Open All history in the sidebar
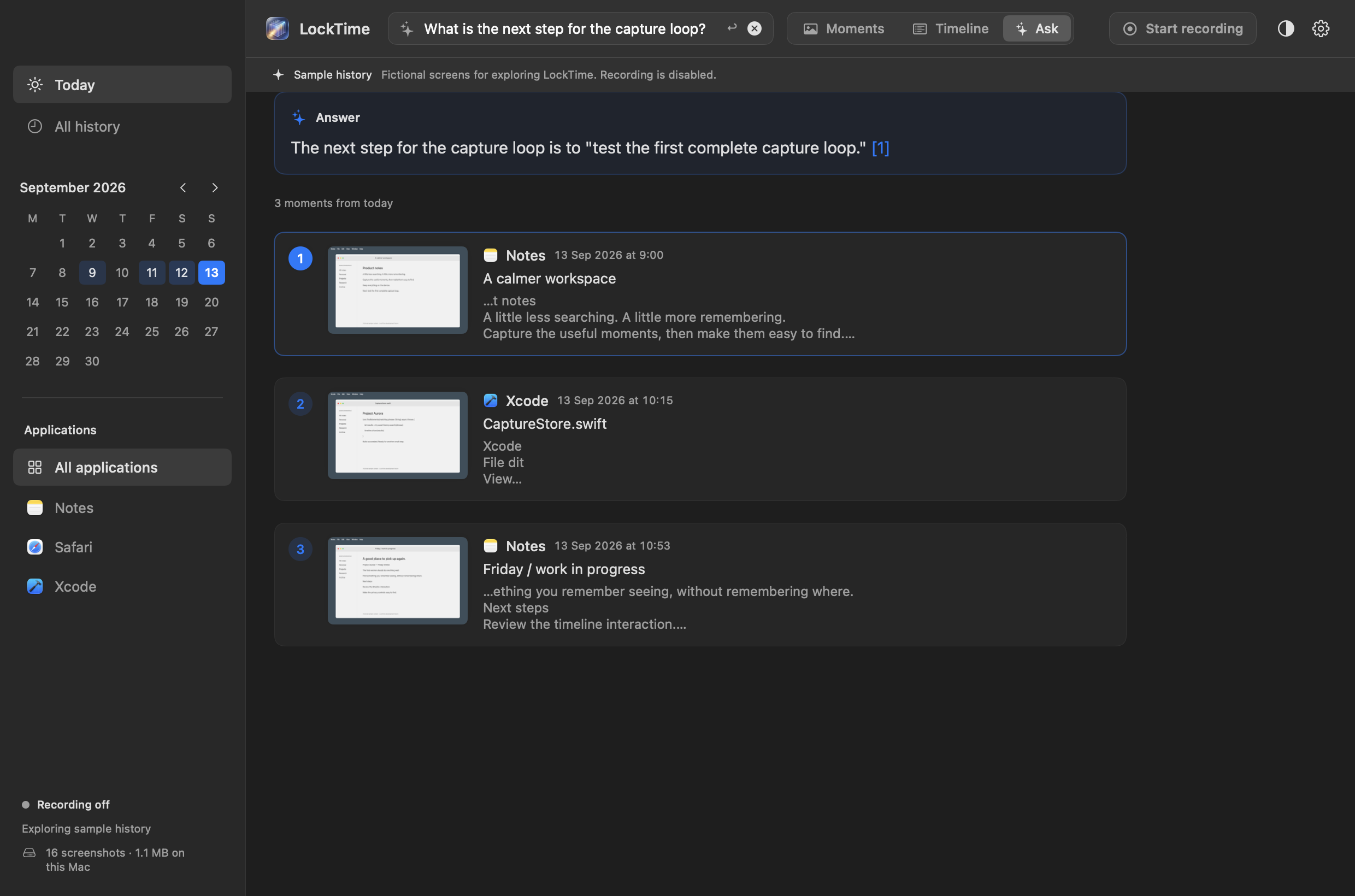The height and width of the screenshot is (896, 1355). 122,126
